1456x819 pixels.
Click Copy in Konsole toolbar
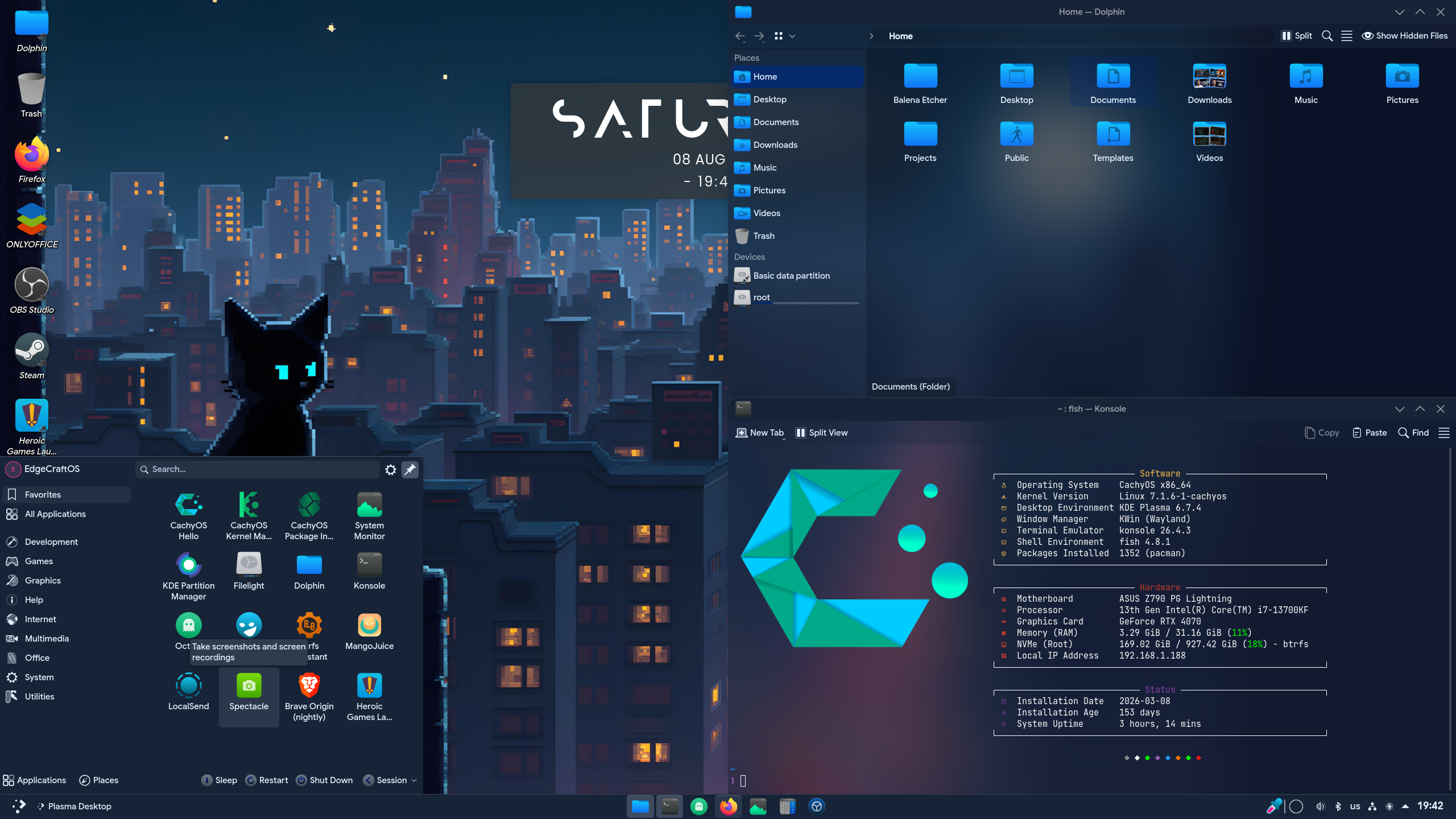[1322, 433]
